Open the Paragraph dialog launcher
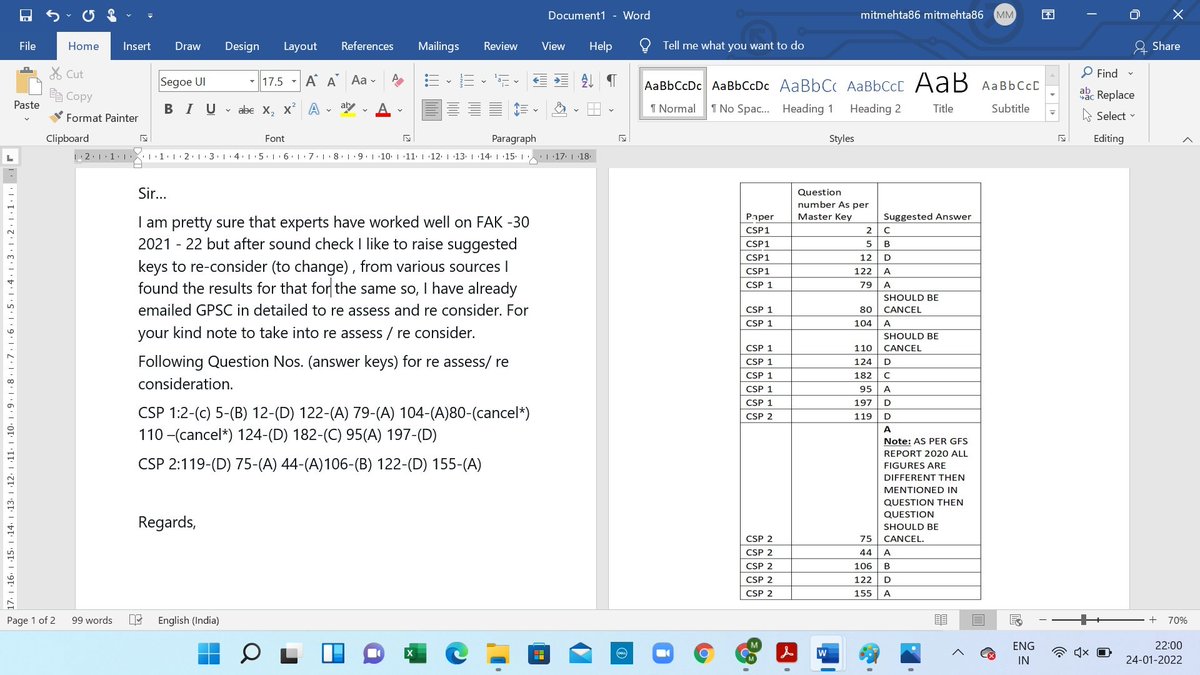Viewport: 1200px width, 675px height. pyautogui.click(x=622, y=138)
